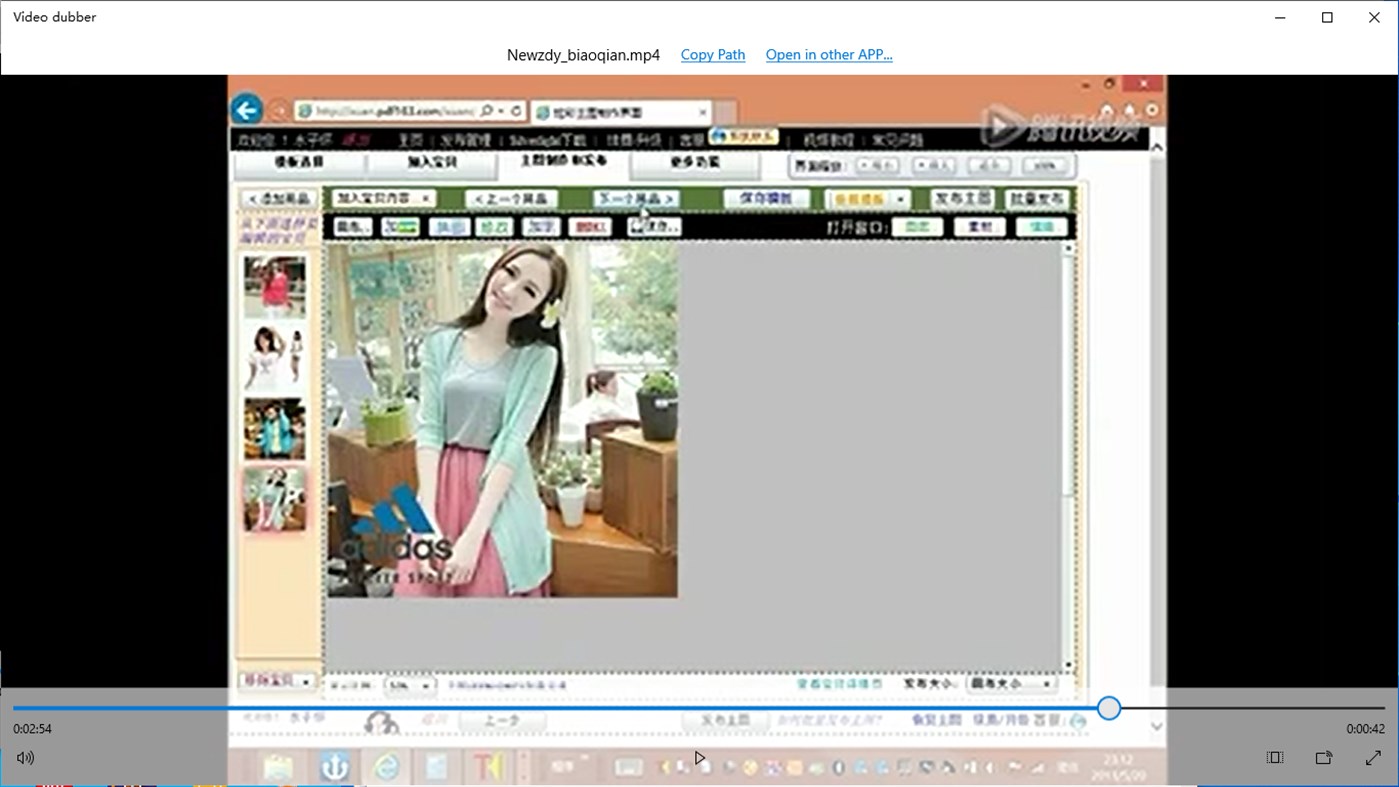The height and width of the screenshot is (787, 1399).
Task: Click the 保存模板 save template button
Action: pyautogui.click(x=767, y=198)
